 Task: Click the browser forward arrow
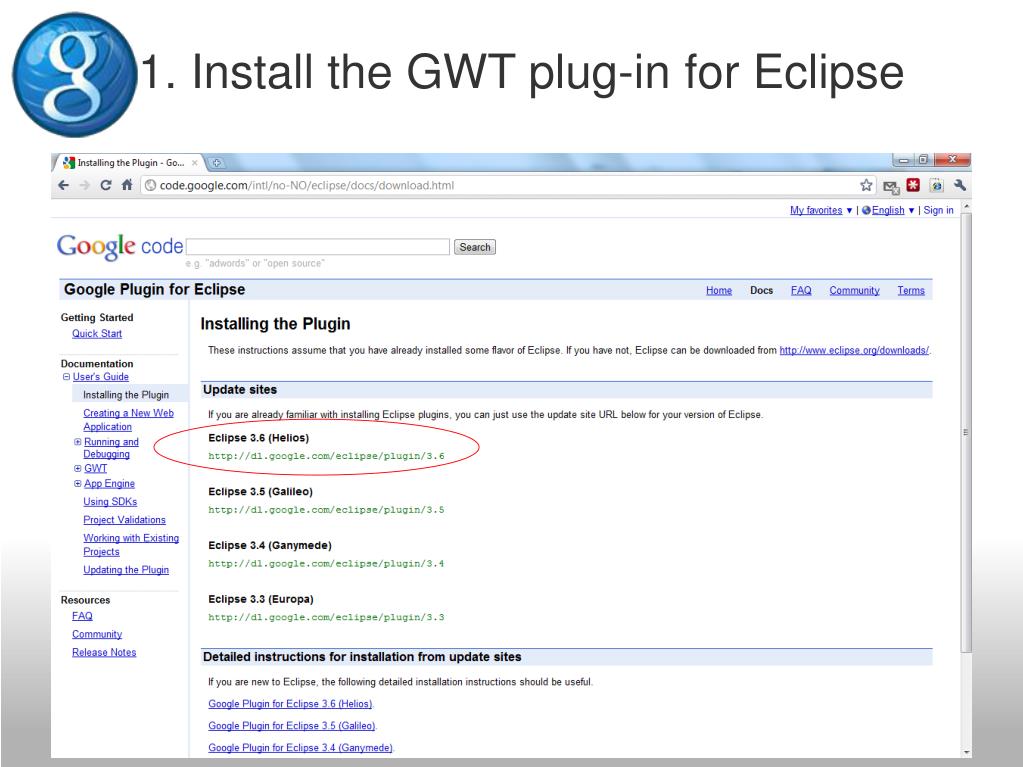pos(85,185)
